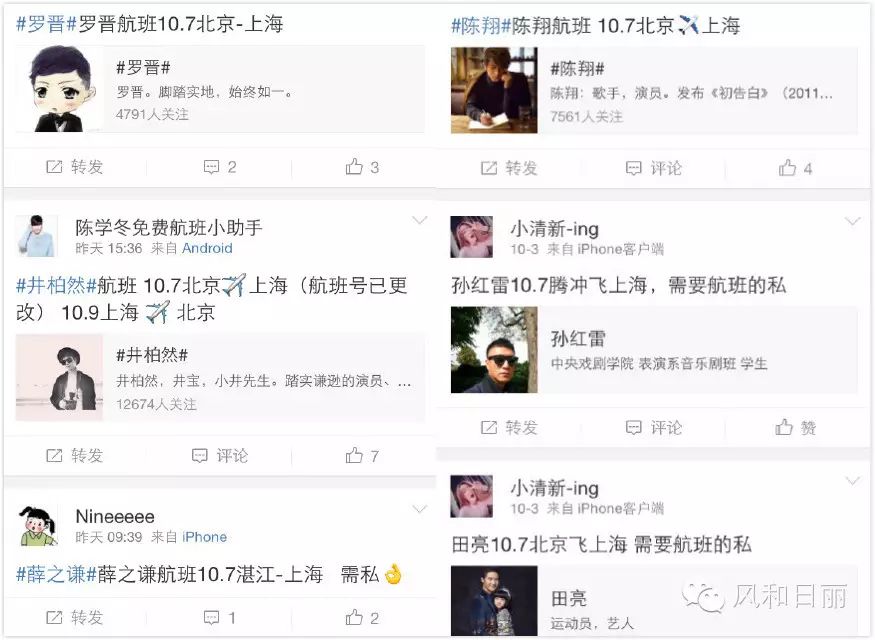Open the #井柏然# topic card
The width and height of the screenshot is (875, 640).
click(220, 377)
